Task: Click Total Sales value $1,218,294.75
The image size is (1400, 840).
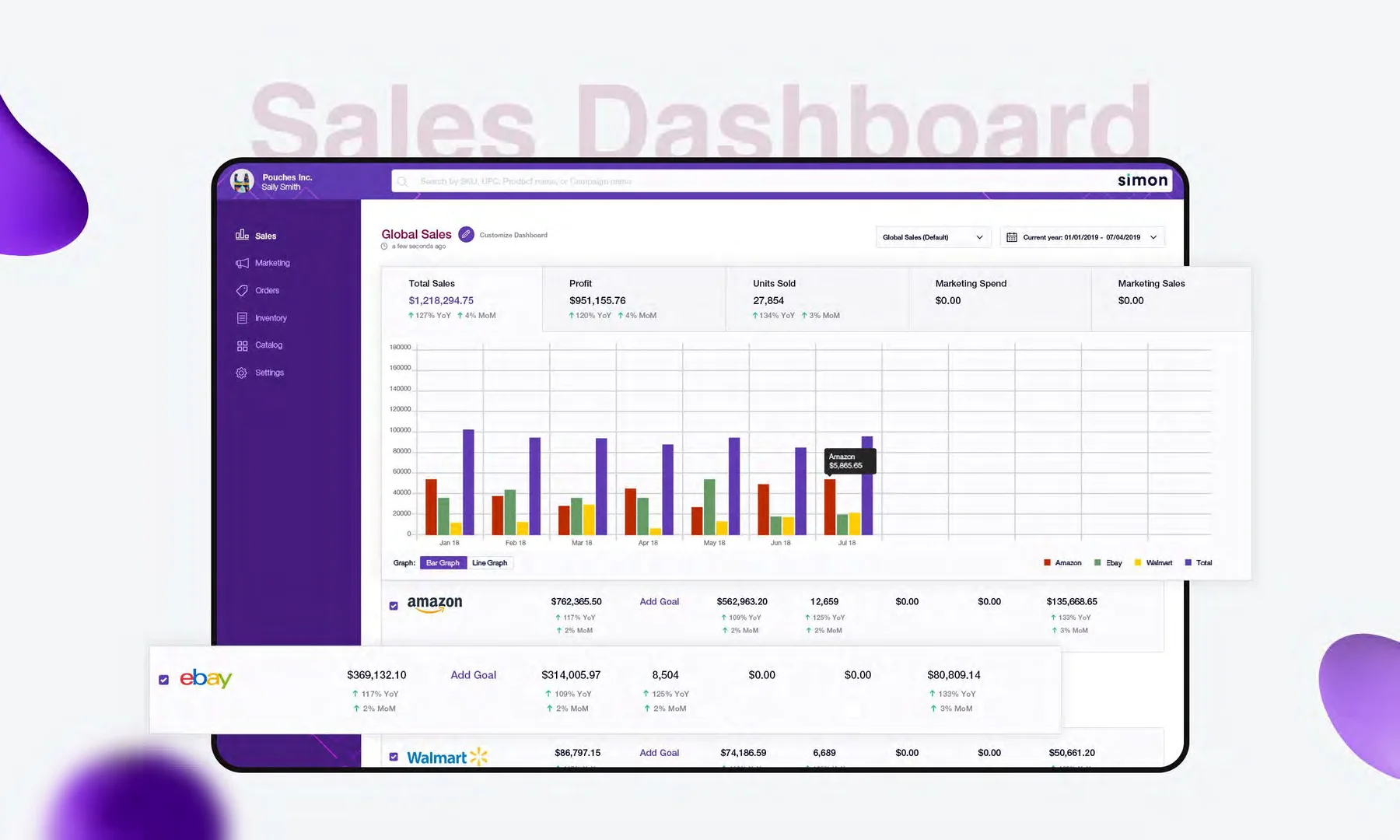Action: pos(441,300)
